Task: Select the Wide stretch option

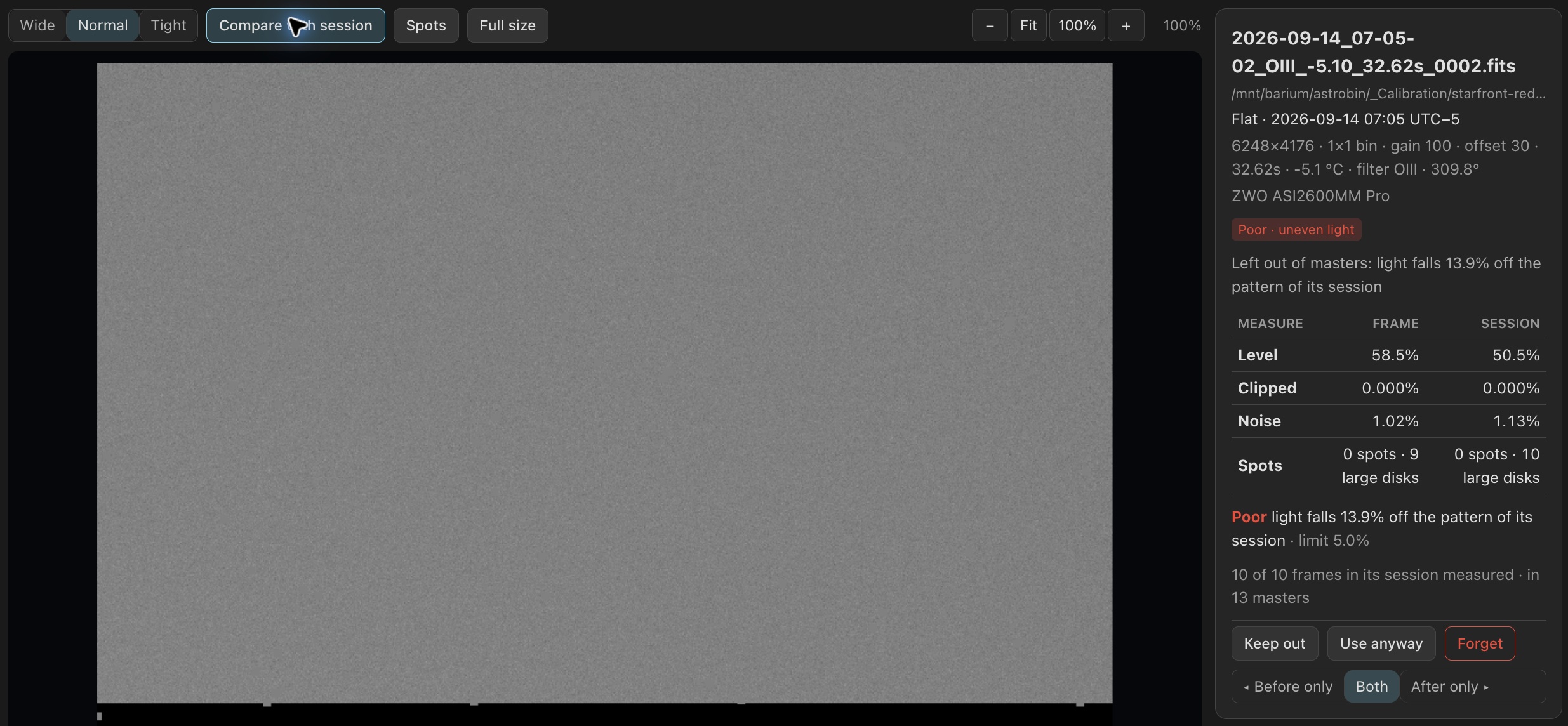Action: 37,25
